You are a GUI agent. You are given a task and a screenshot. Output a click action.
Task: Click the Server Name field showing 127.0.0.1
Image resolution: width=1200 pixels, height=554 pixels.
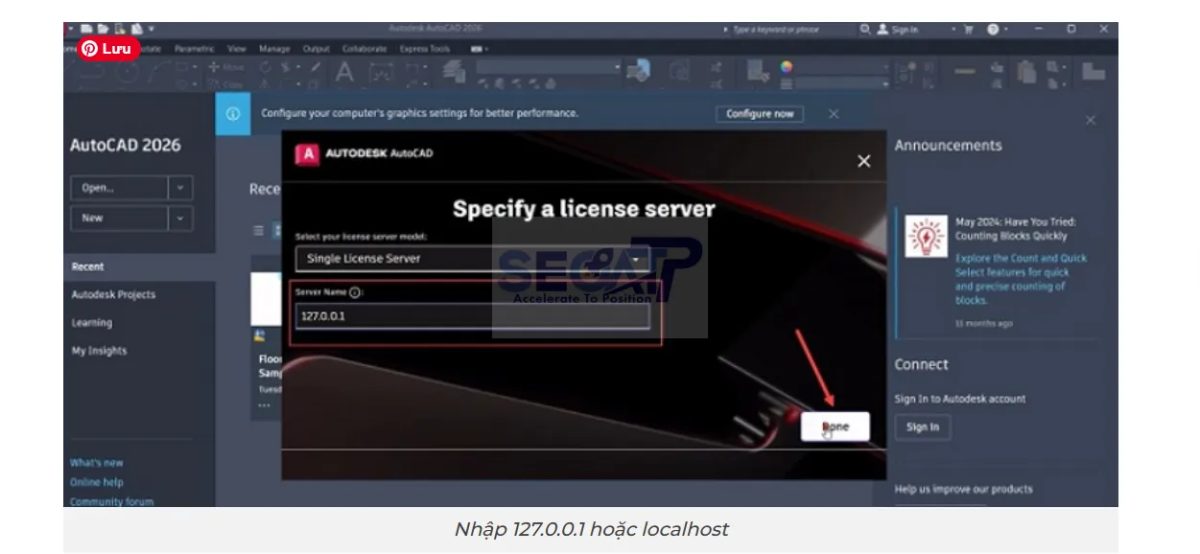pyautogui.click(x=473, y=316)
